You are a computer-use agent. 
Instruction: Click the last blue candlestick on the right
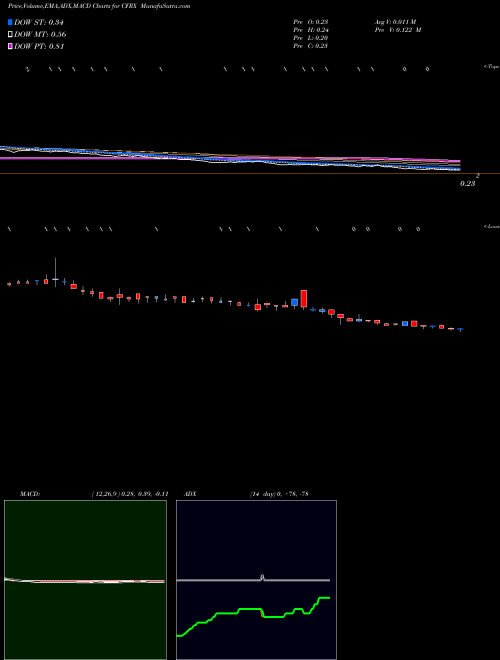click(x=460, y=329)
